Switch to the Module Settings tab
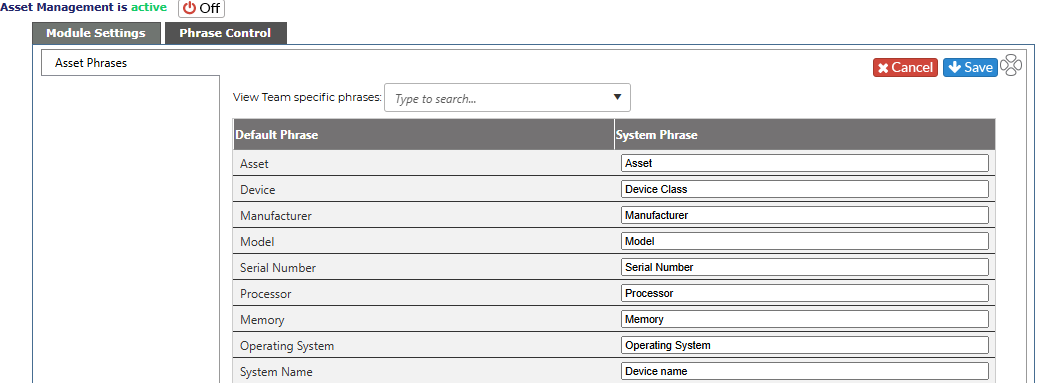The width and height of the screenshot is (1054, 383). (96, 33)
